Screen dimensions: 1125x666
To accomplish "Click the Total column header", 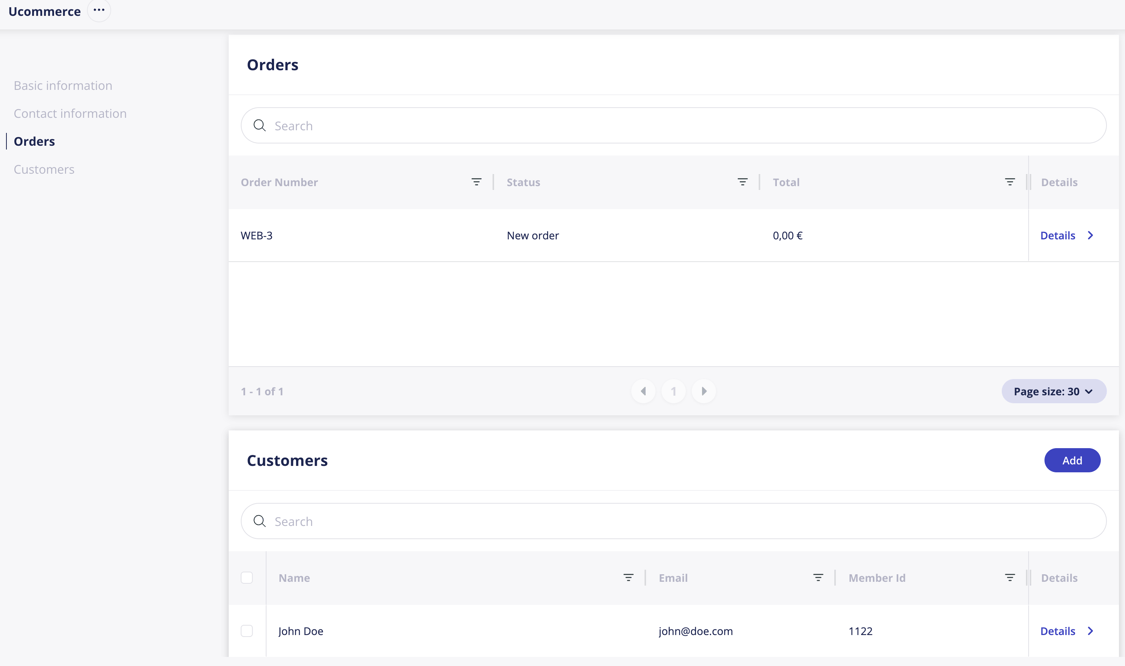I will [786, 182].
